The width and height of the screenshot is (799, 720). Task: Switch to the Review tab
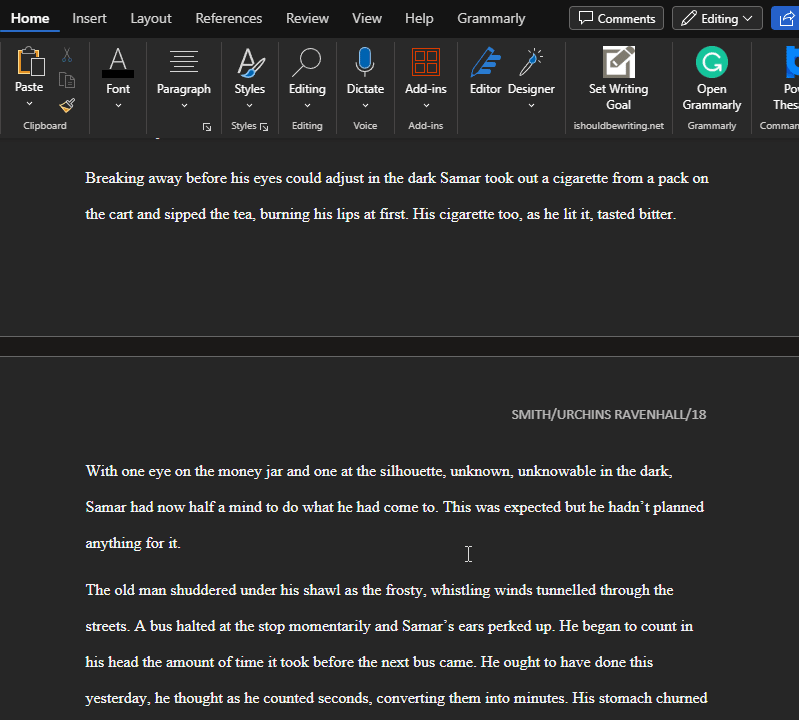307,18
